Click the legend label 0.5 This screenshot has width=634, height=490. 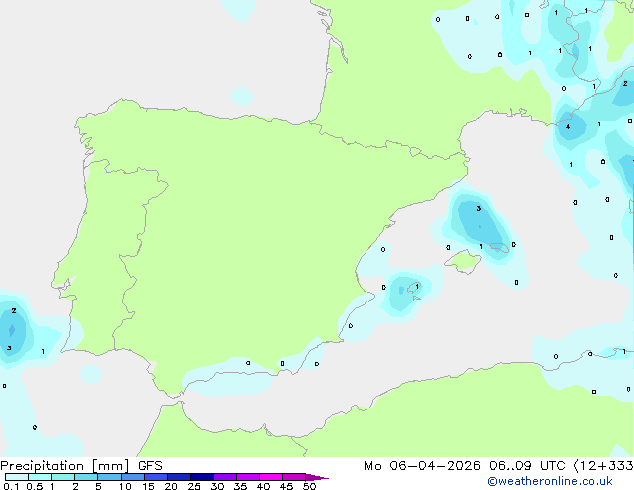(34, 486)
